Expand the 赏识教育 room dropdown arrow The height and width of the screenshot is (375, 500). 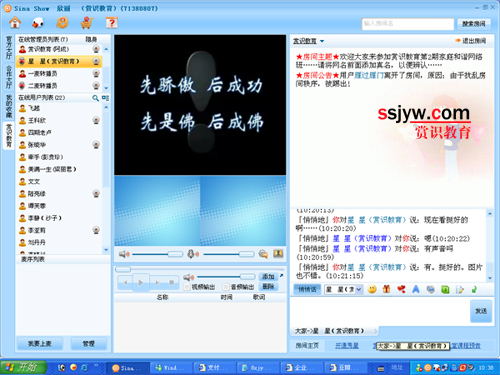point(322,41)
